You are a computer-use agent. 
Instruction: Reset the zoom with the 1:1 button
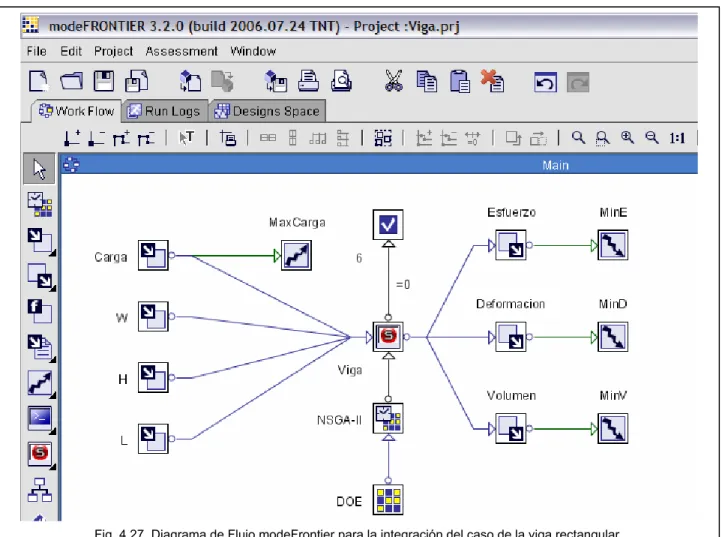[677, 138]
